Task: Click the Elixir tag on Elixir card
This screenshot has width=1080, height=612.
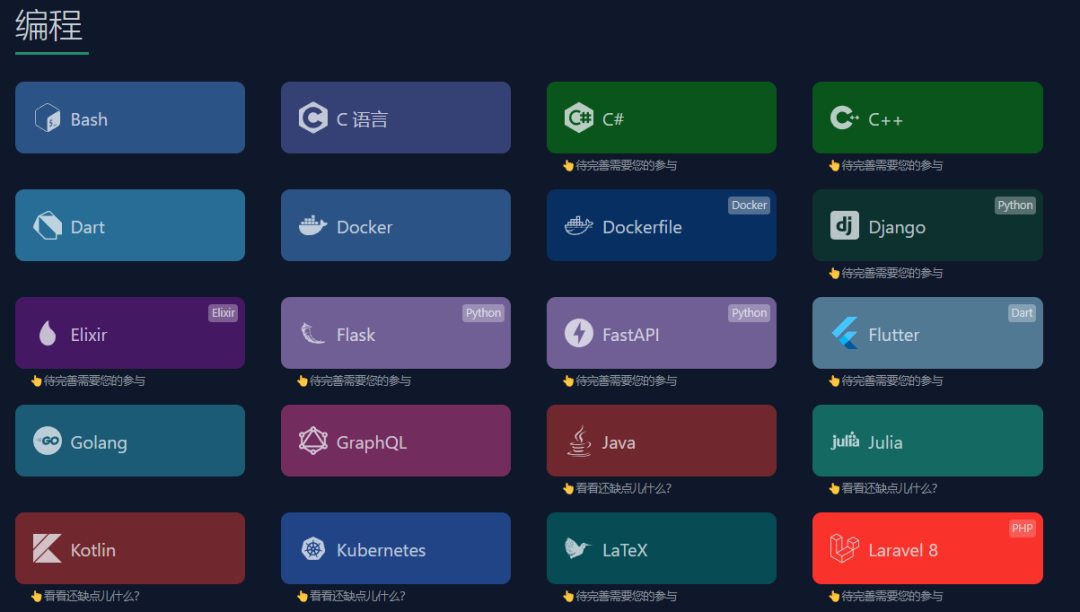Action: [223, 313]
